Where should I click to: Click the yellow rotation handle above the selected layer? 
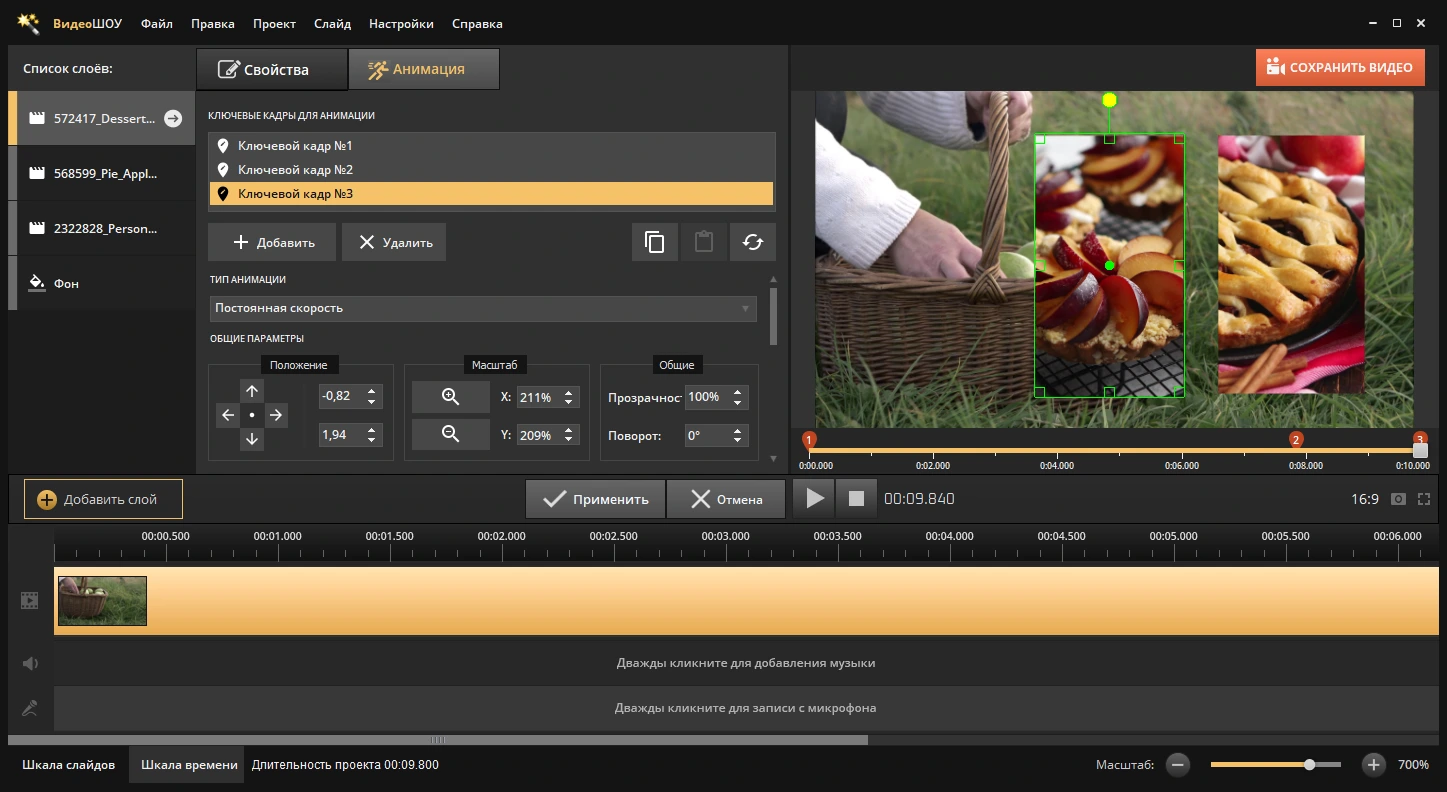pyautogui.click(x=1109, y=100)
